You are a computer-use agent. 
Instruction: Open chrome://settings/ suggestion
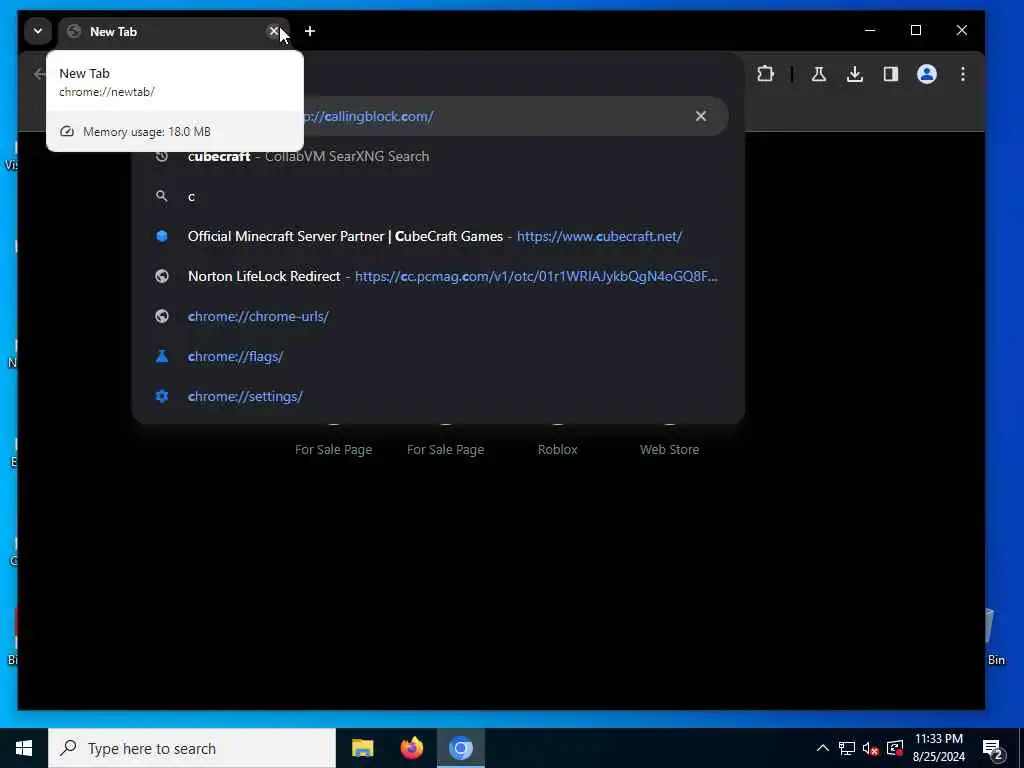[x=438, y=396]
